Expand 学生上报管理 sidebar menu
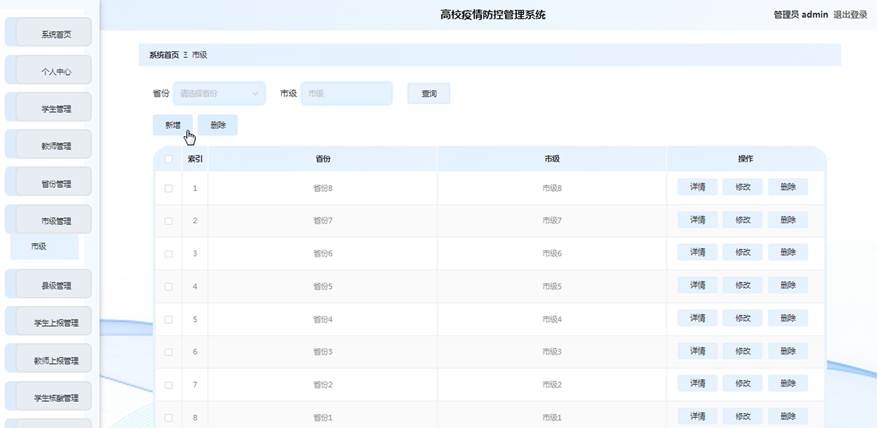877x428 pixels. (x=49, y=321)
